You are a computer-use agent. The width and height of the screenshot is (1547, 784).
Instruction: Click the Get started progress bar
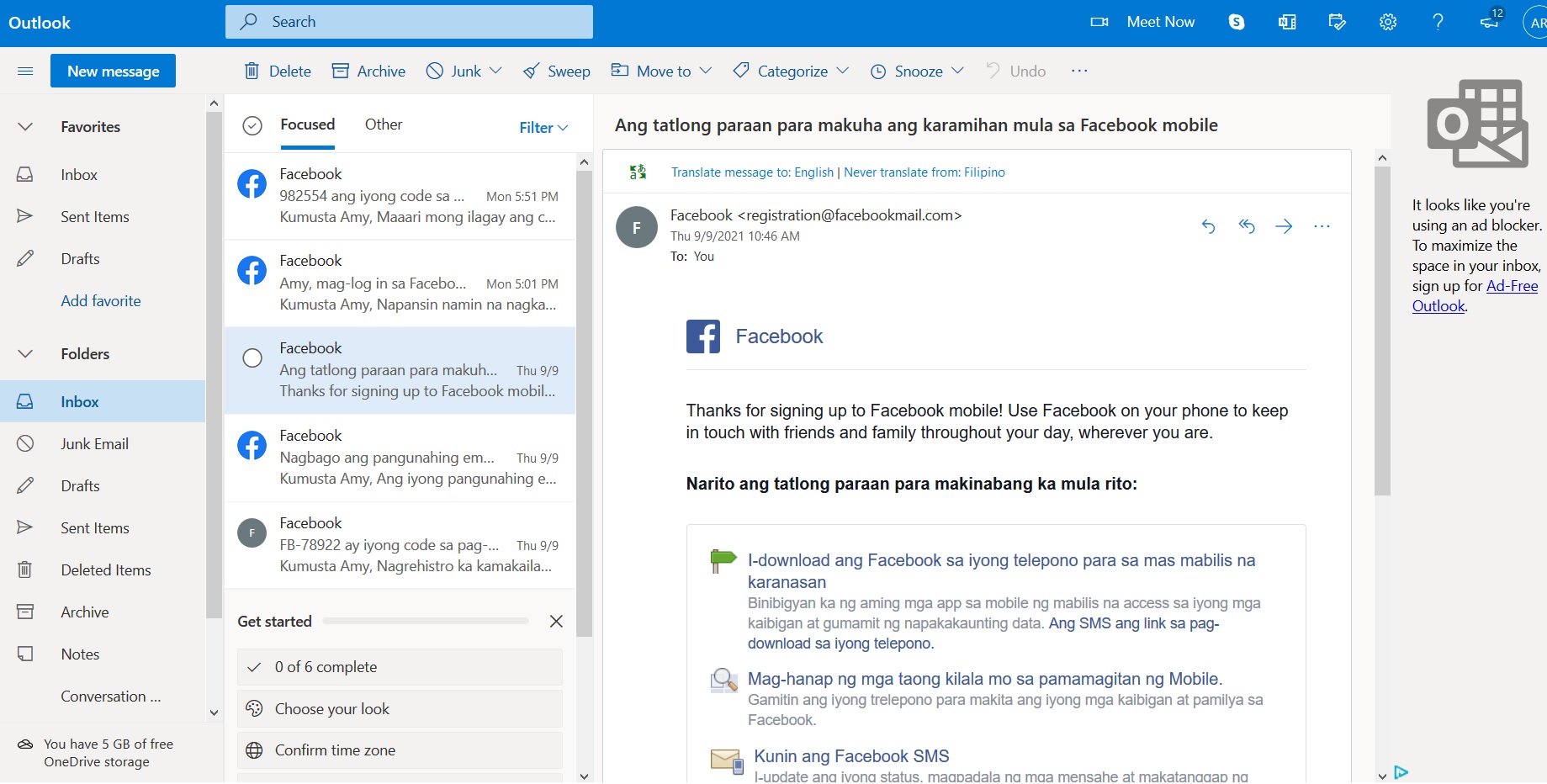[x=426, y=622]
